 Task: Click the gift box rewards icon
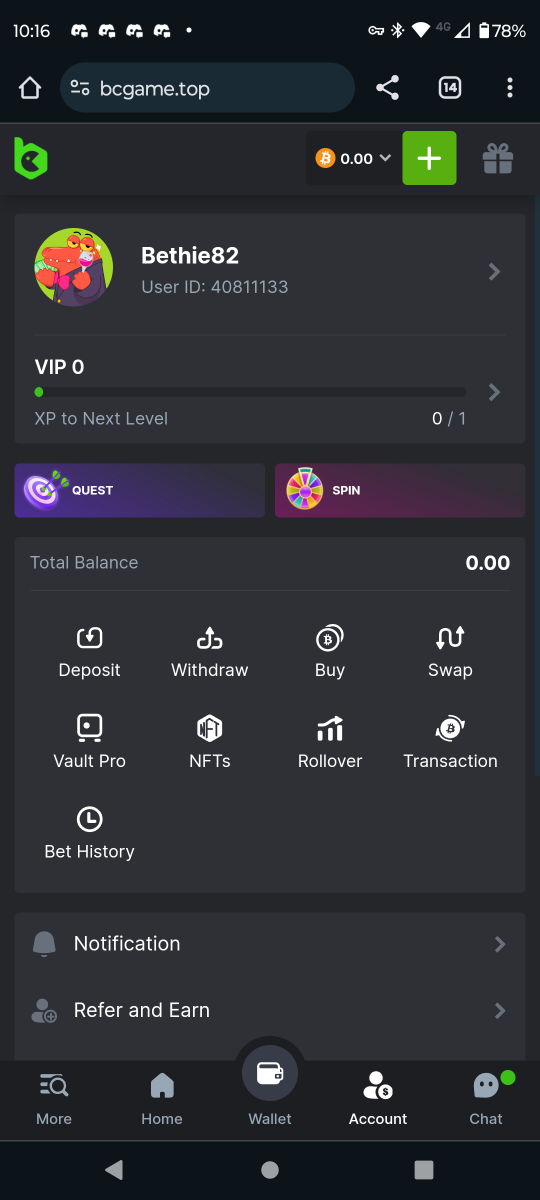click(498, 159)
